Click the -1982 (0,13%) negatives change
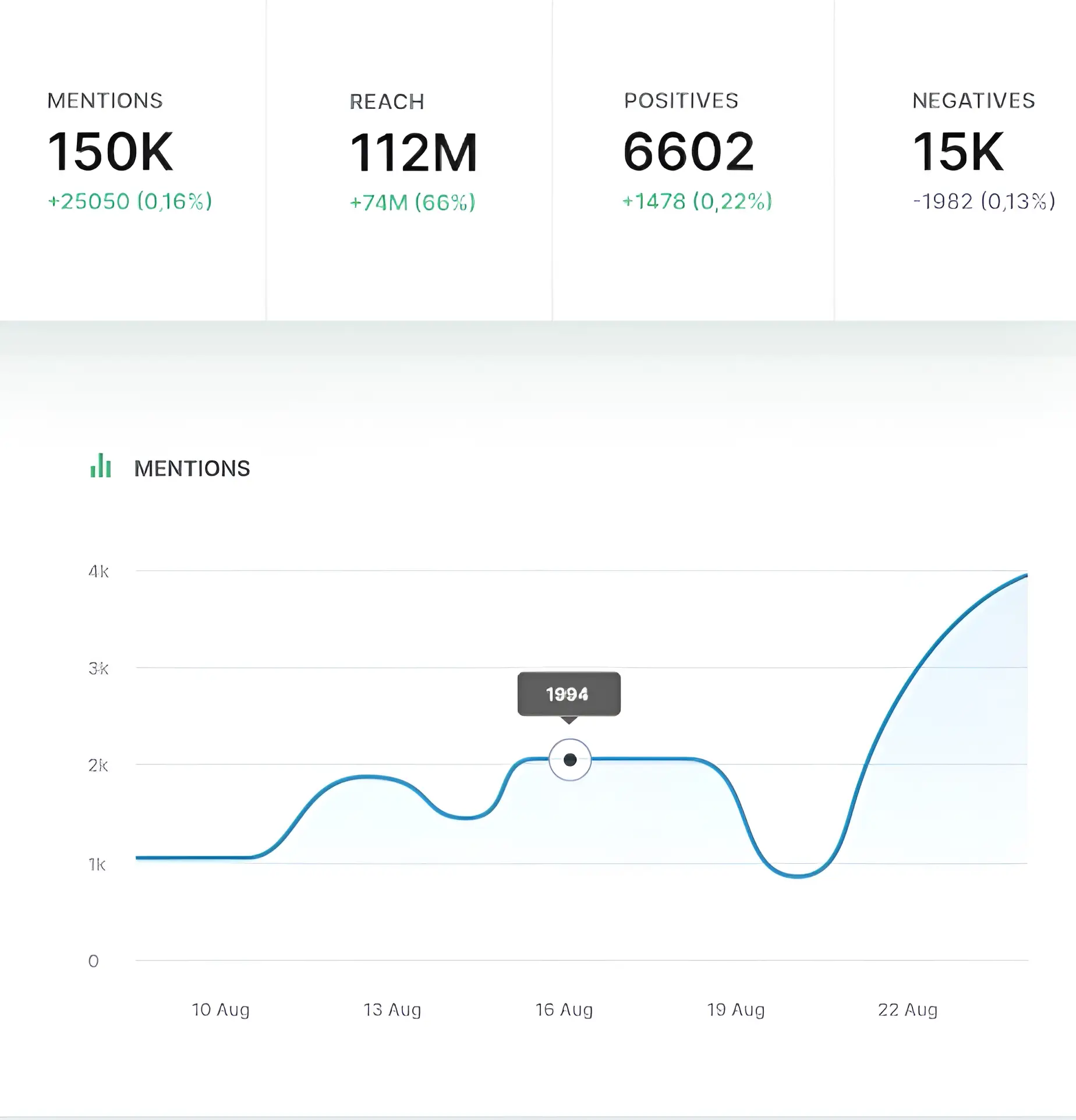Viewport: 1076px width, 1120px height. pos(984,201)
